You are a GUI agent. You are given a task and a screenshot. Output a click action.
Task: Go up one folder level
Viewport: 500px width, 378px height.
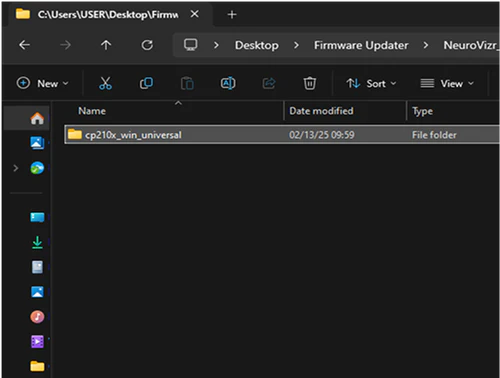(x=106, y=45)
